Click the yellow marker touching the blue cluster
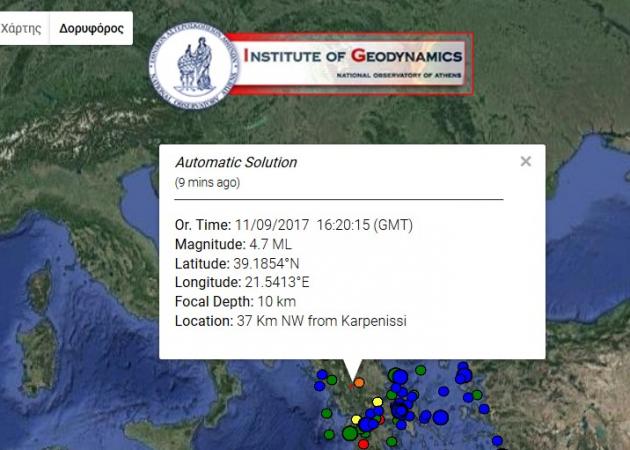The width and height of the screenshot is (630, 450). point(356,419)
